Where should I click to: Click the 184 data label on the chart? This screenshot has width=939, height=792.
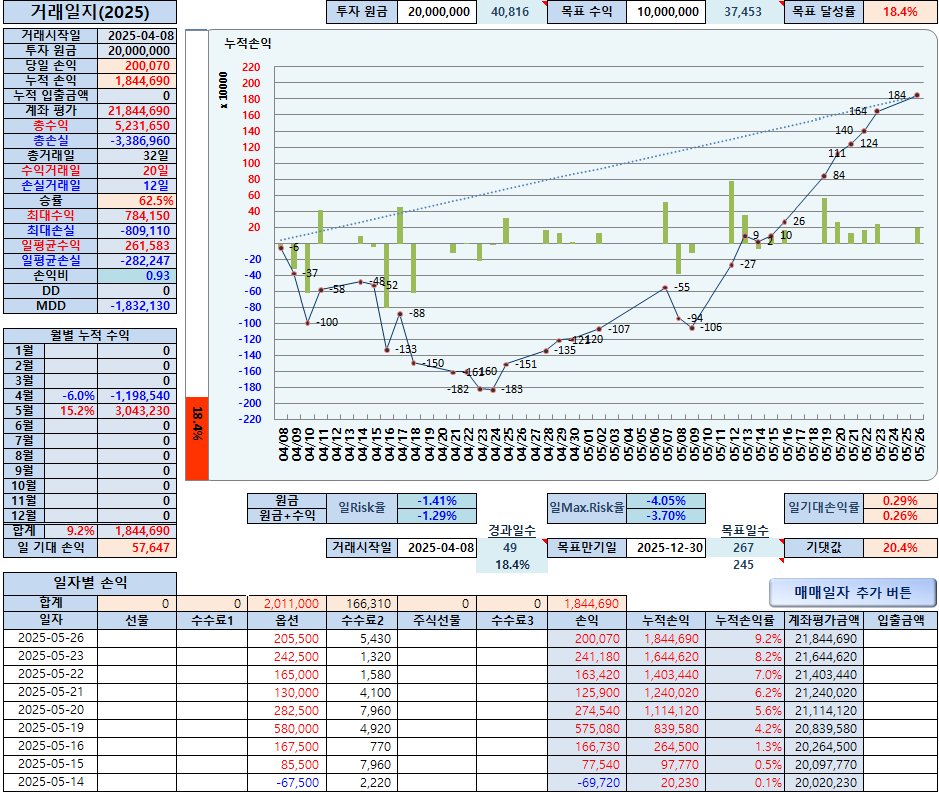896,95
